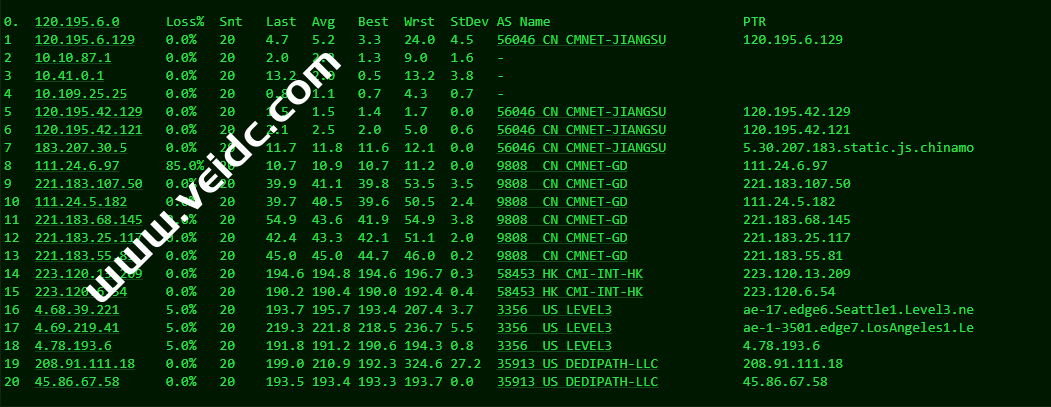This screenshot has width=1051, height=407.
Task: Open CMNET-GD AS link in hop 13 row
Action: click(x=562, y=255)
